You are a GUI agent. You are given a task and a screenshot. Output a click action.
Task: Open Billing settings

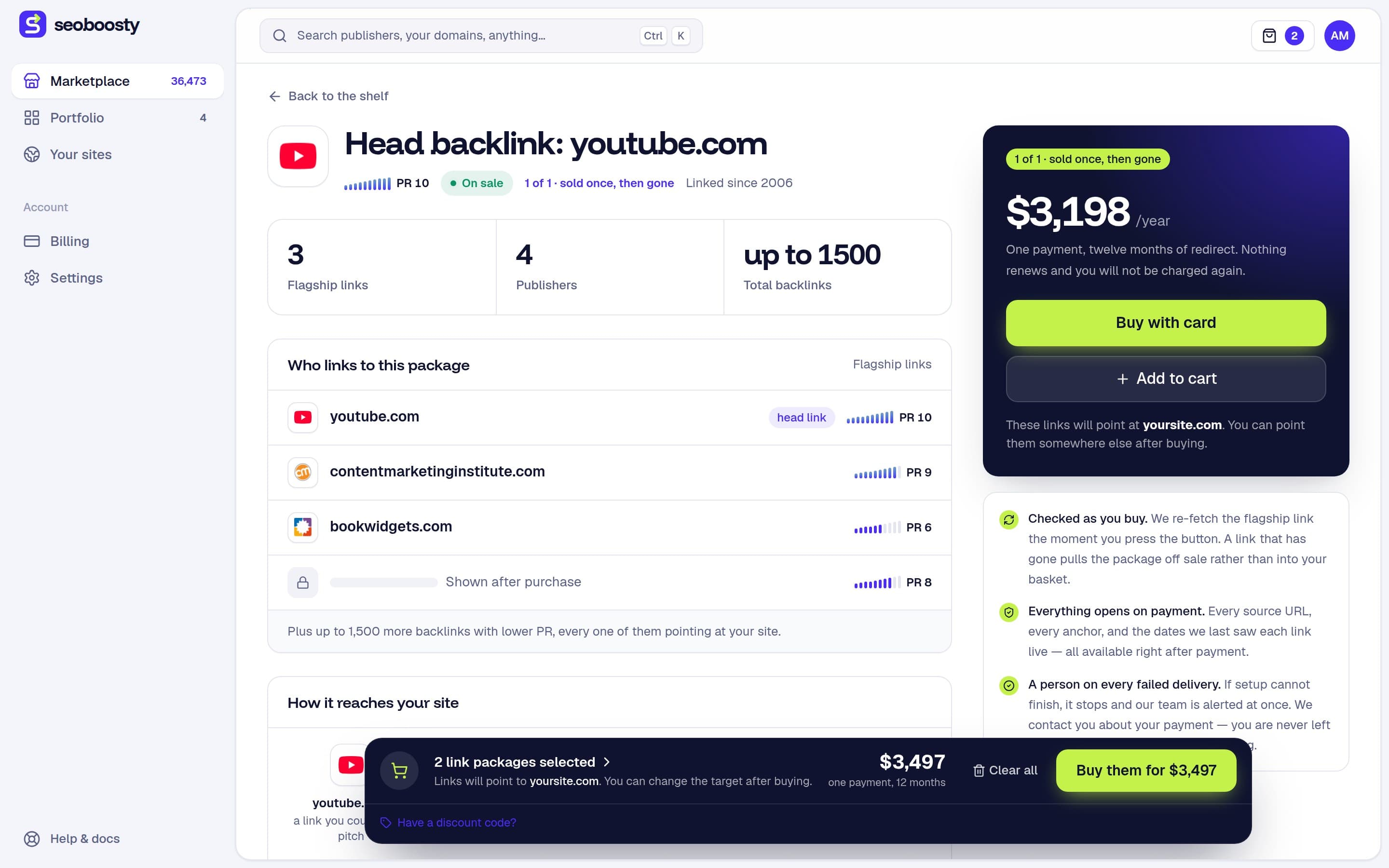(x=117, y=241)
